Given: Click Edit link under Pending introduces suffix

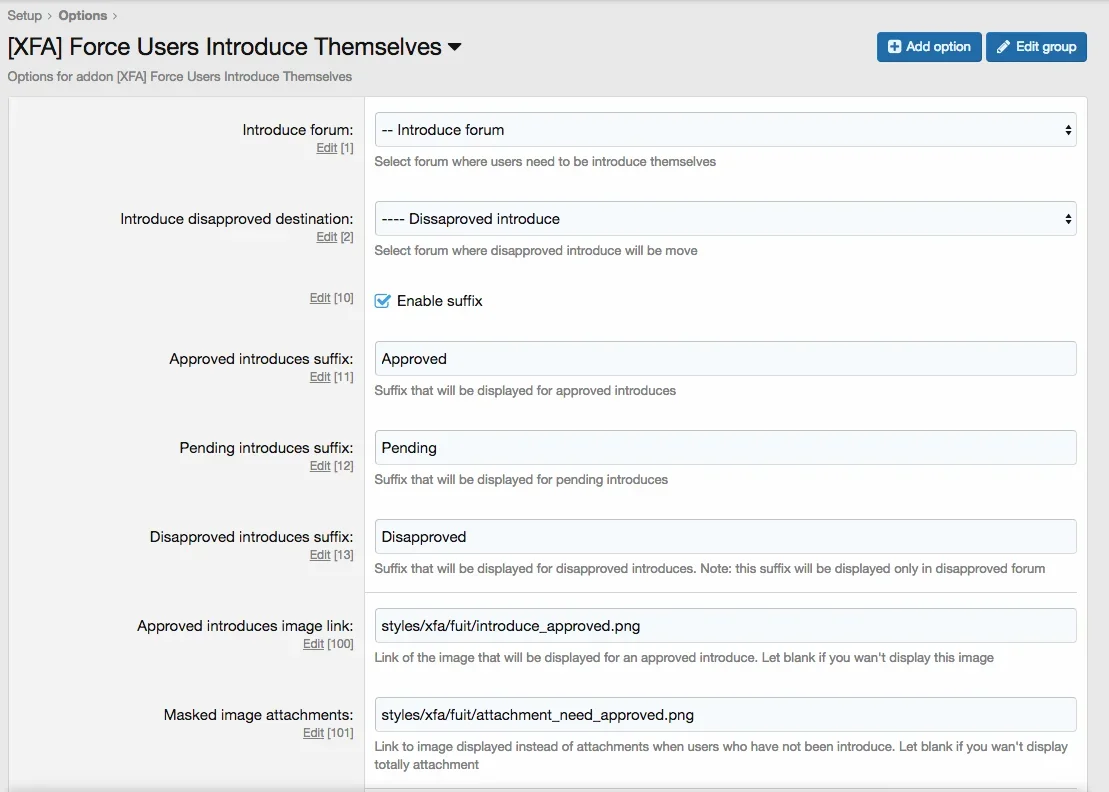Looking at the screenshot, I should tap(319, 466).
